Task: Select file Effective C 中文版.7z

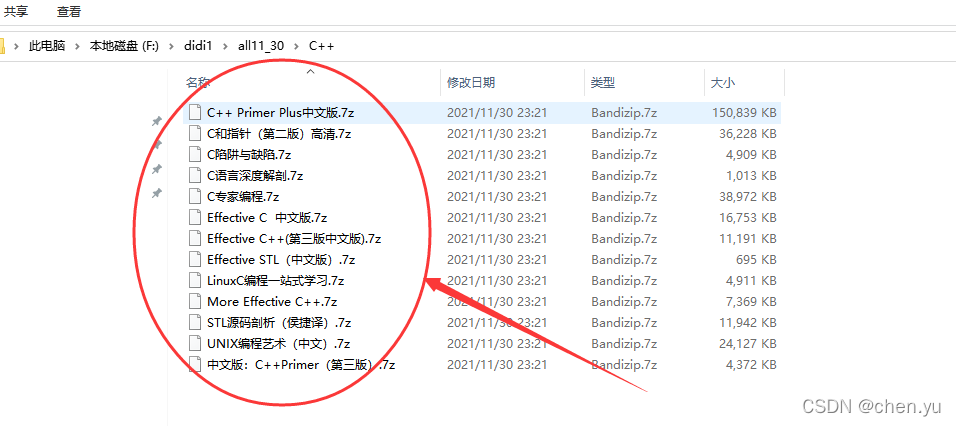Action: (x=267, y=218)
